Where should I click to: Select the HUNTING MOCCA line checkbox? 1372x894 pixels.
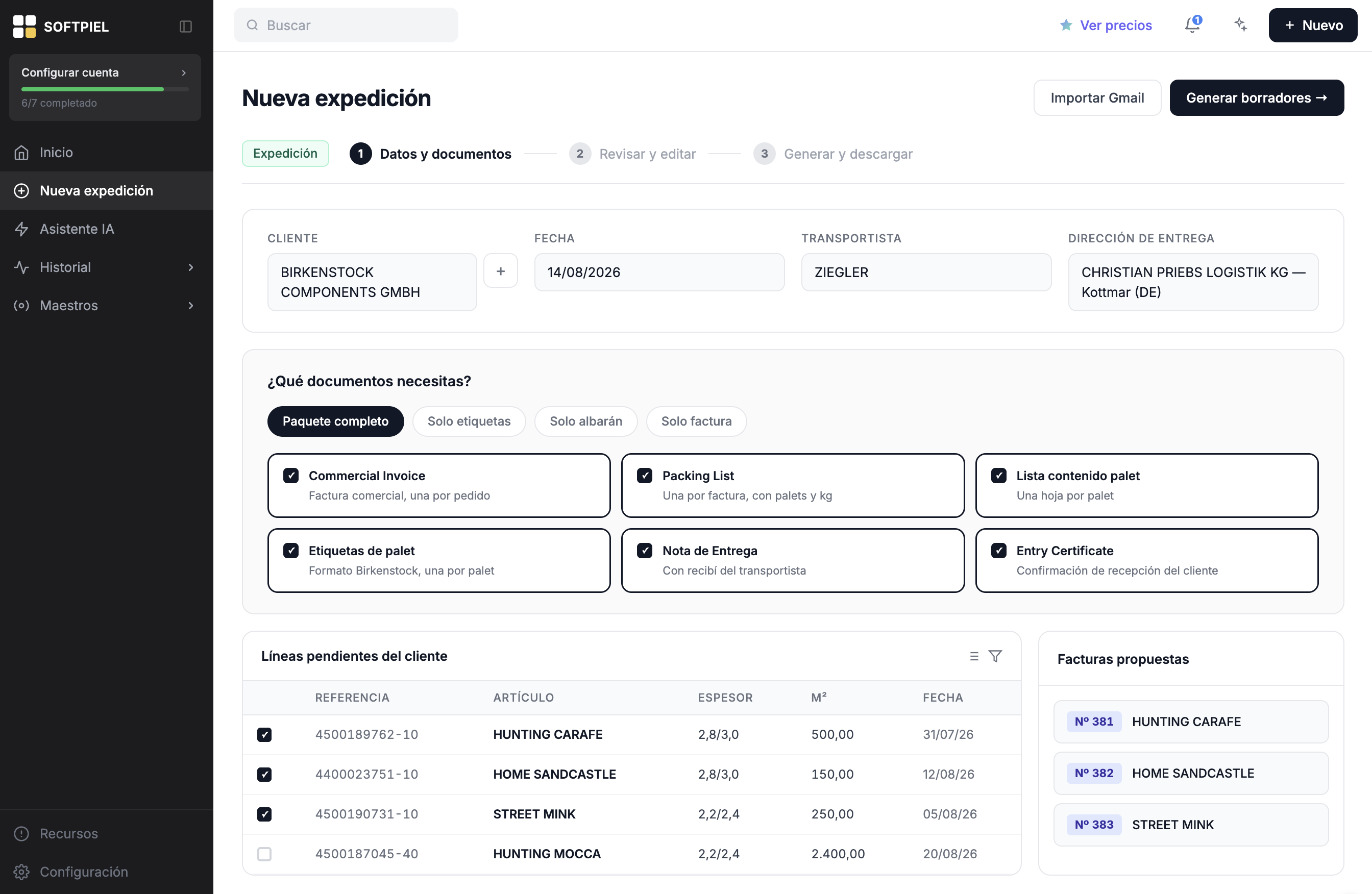[x=264, y=854]
